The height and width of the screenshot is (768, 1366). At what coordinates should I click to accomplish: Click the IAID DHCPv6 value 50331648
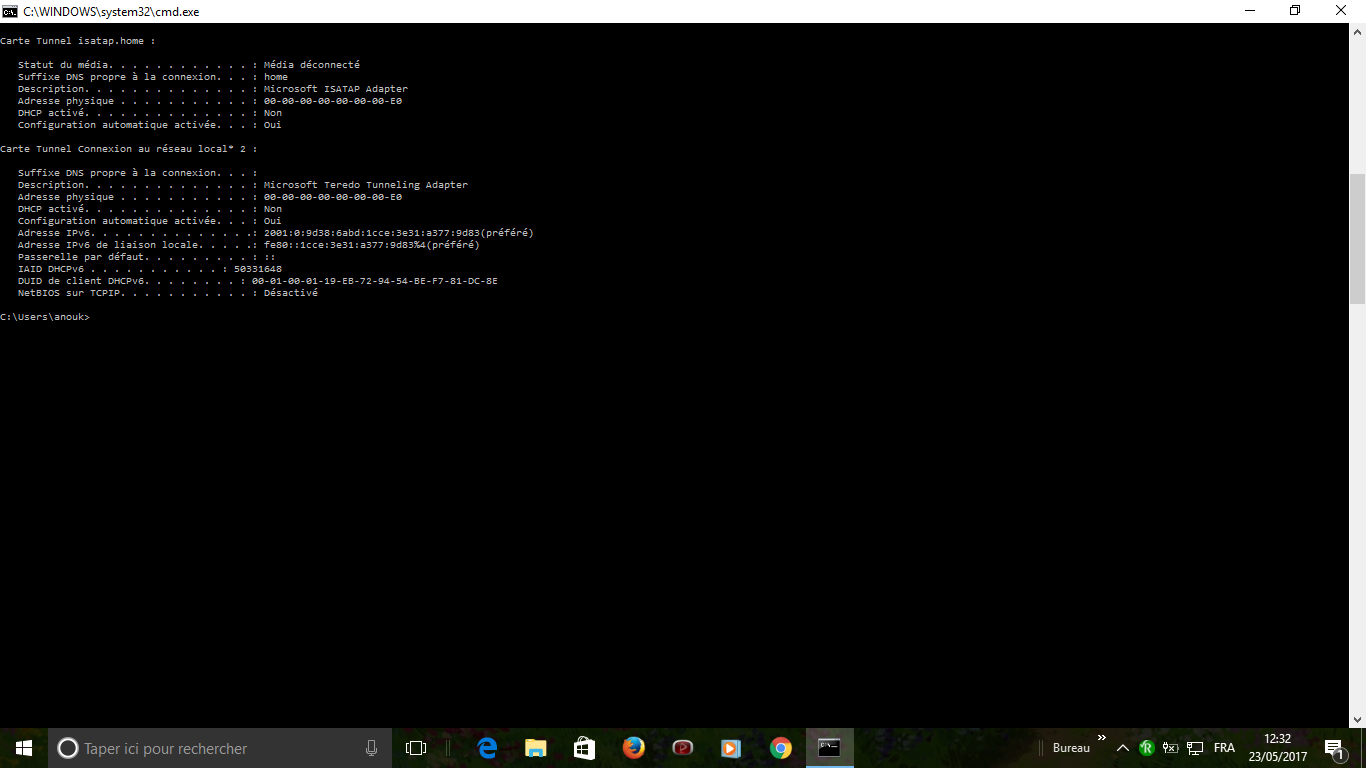pos(258,269)
